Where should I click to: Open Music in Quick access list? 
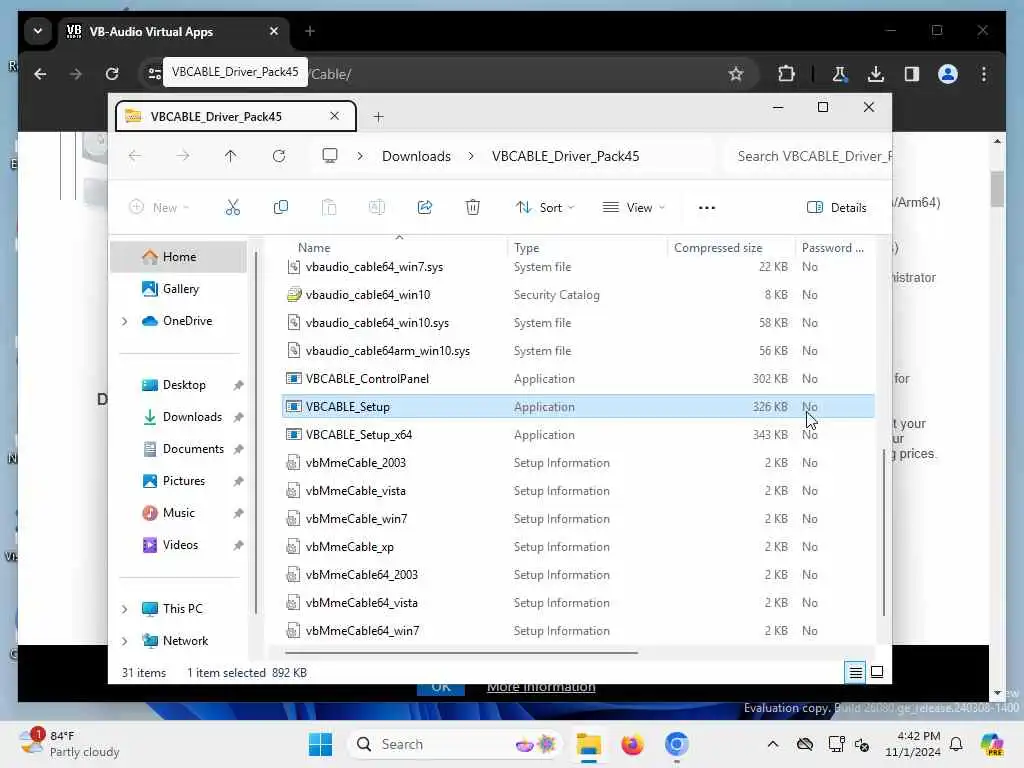178,513
